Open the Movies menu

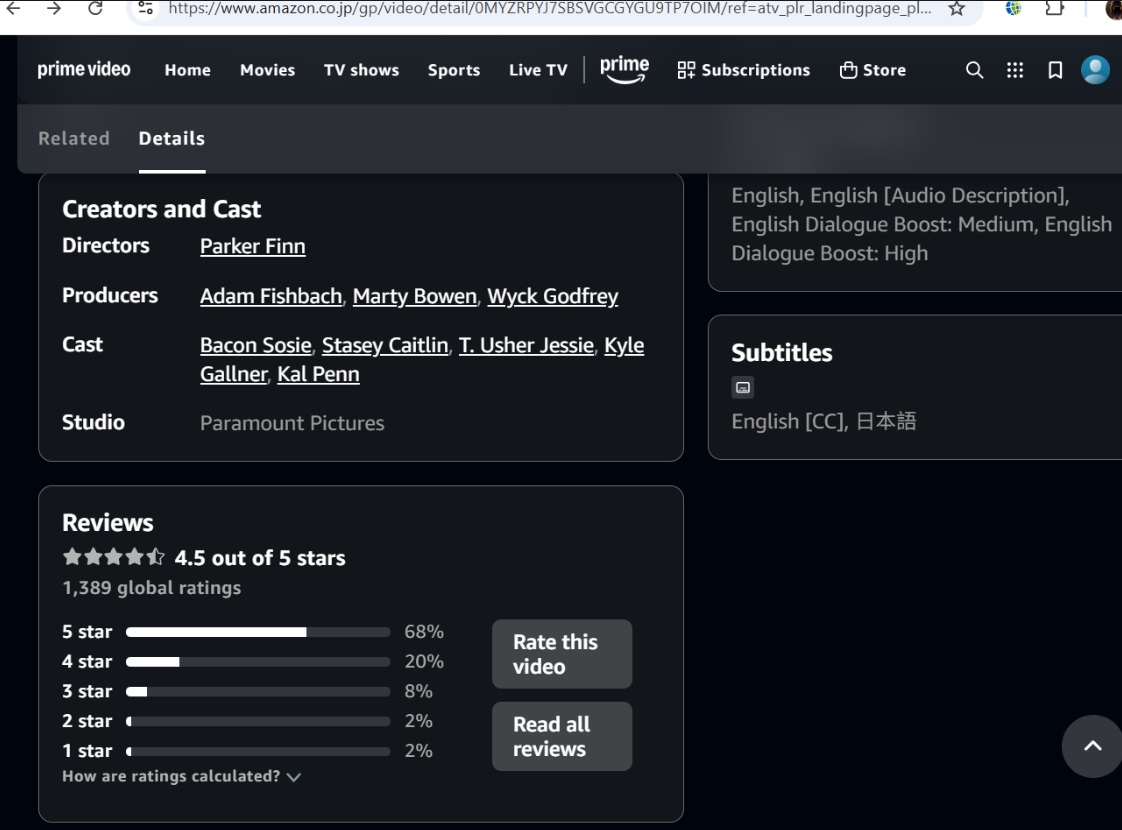pyautogui.click(x=267, y=70)
